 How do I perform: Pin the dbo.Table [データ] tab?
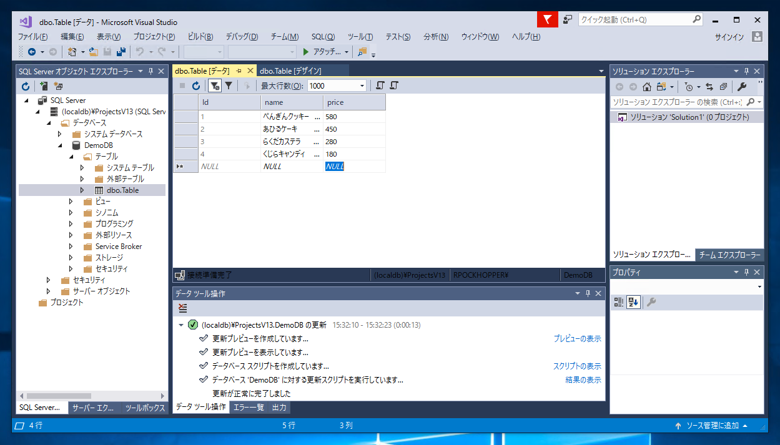coord(239,71)
